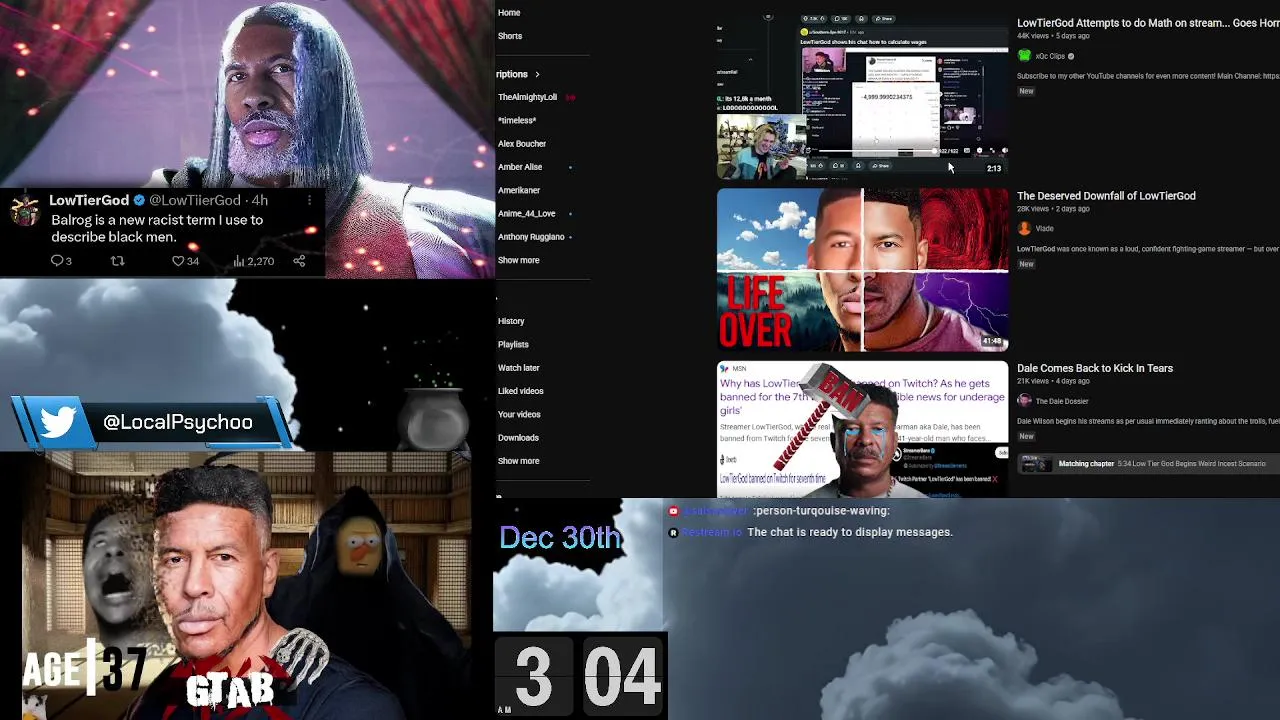Screen dimensions: 1280x720
Task: Open Watch later in the sidebar
Action: (518, 368)
